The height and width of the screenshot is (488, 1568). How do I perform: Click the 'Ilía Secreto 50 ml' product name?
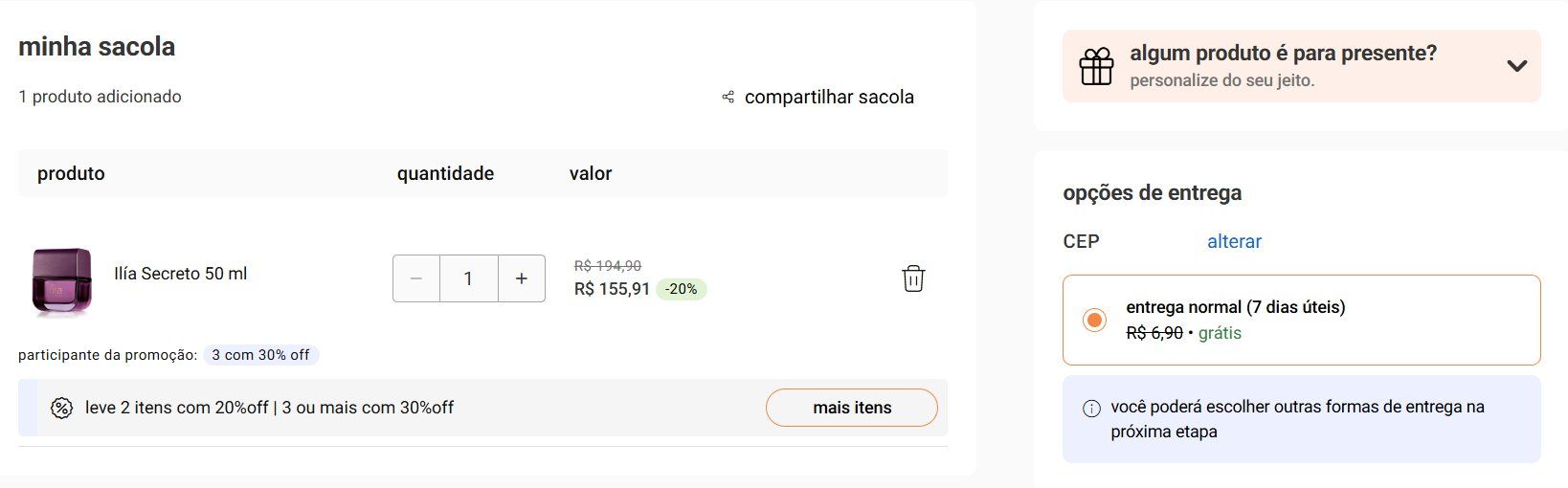[x=181, y=274]
